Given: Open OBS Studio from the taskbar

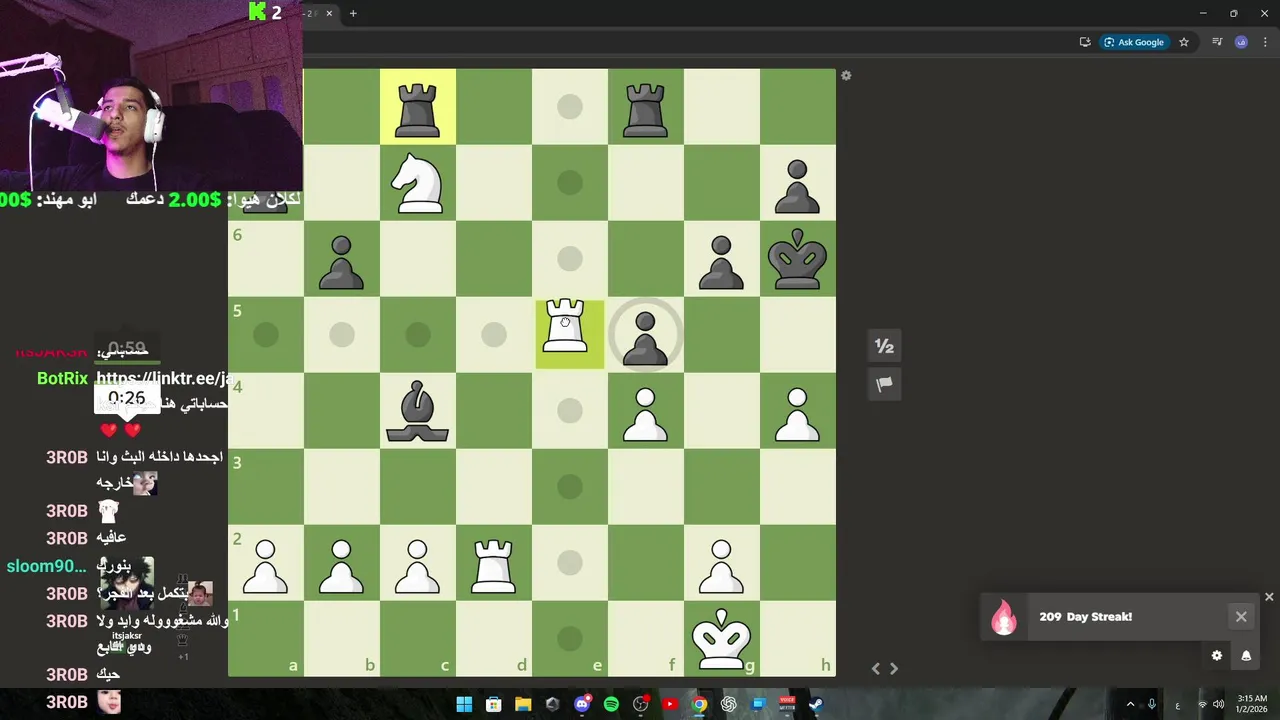Looking at the screenshot, I should click(x=641, y=704).
